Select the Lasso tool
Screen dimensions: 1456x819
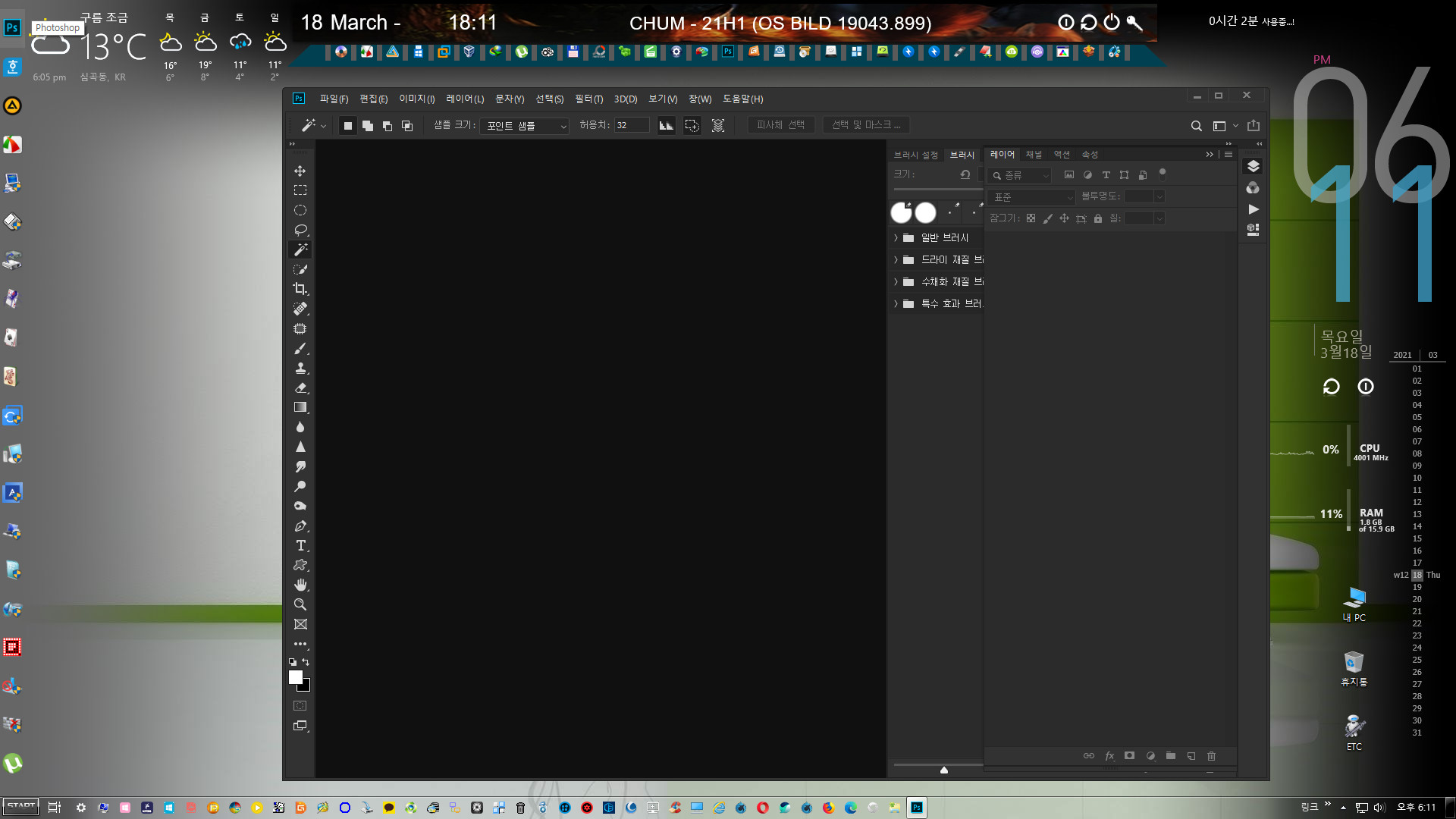point(300,230)
